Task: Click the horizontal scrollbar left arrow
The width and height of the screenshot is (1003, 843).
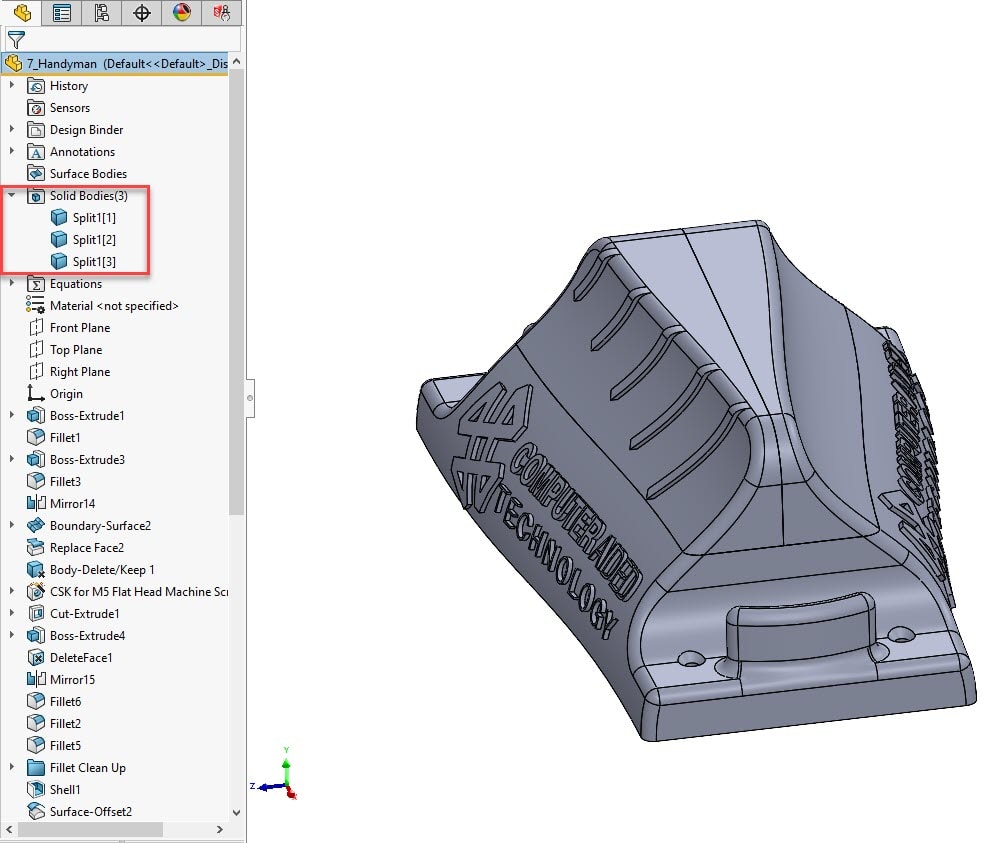Action: pos(9,830)
